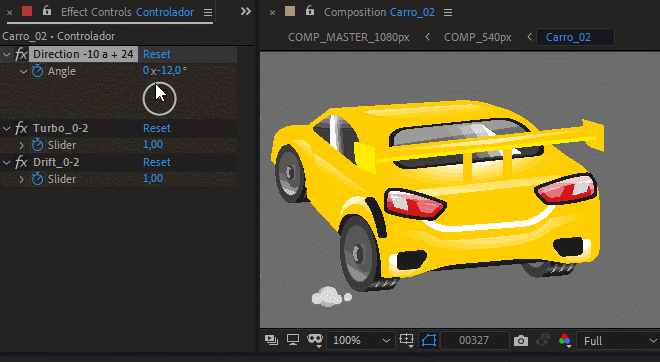Viewport: 660px width, 362px height.
Task: Toggle the Effect Controls panel lock
Action: [47, 11]
